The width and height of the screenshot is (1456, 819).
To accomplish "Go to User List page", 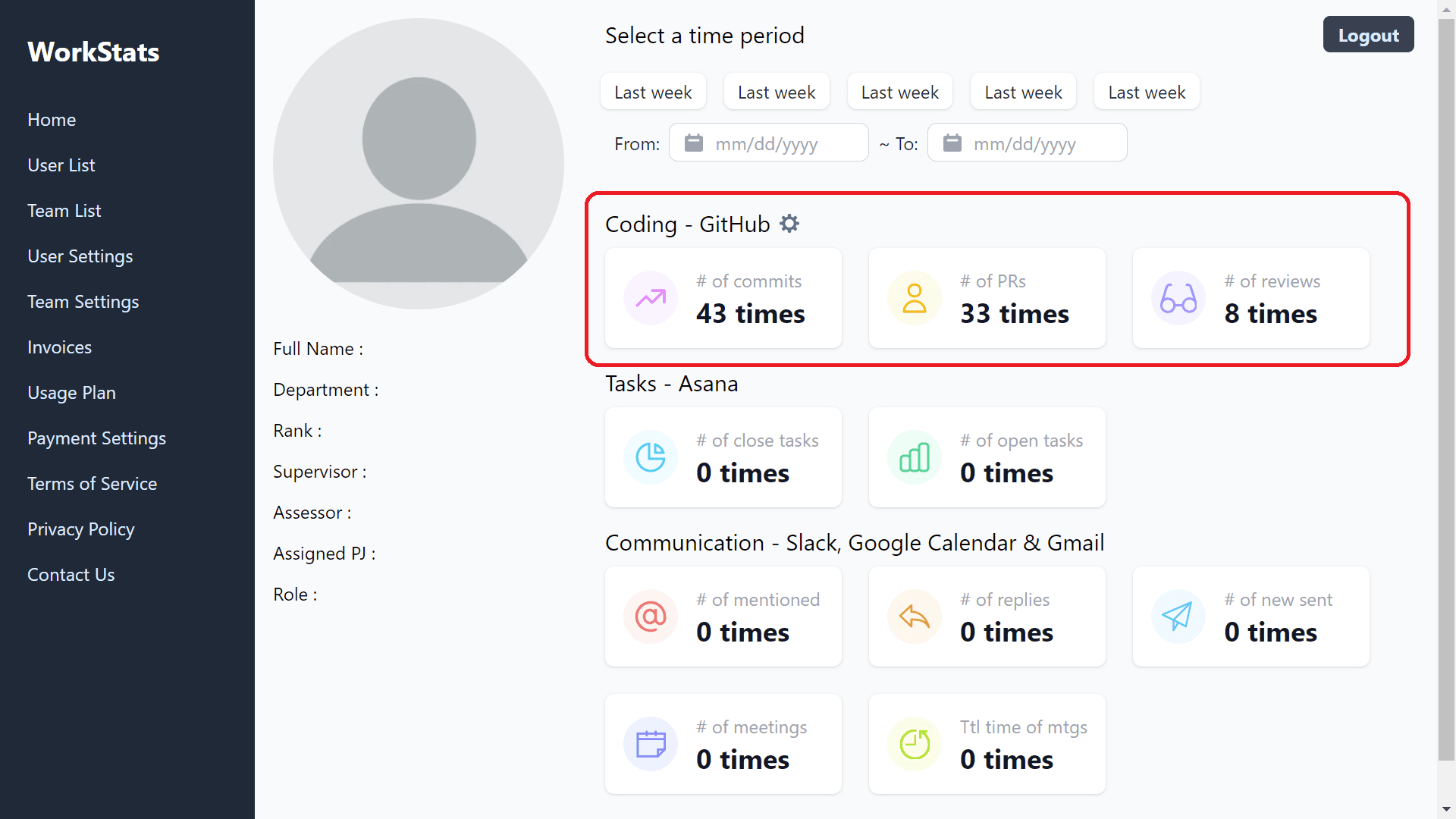I will pos(61,165).
